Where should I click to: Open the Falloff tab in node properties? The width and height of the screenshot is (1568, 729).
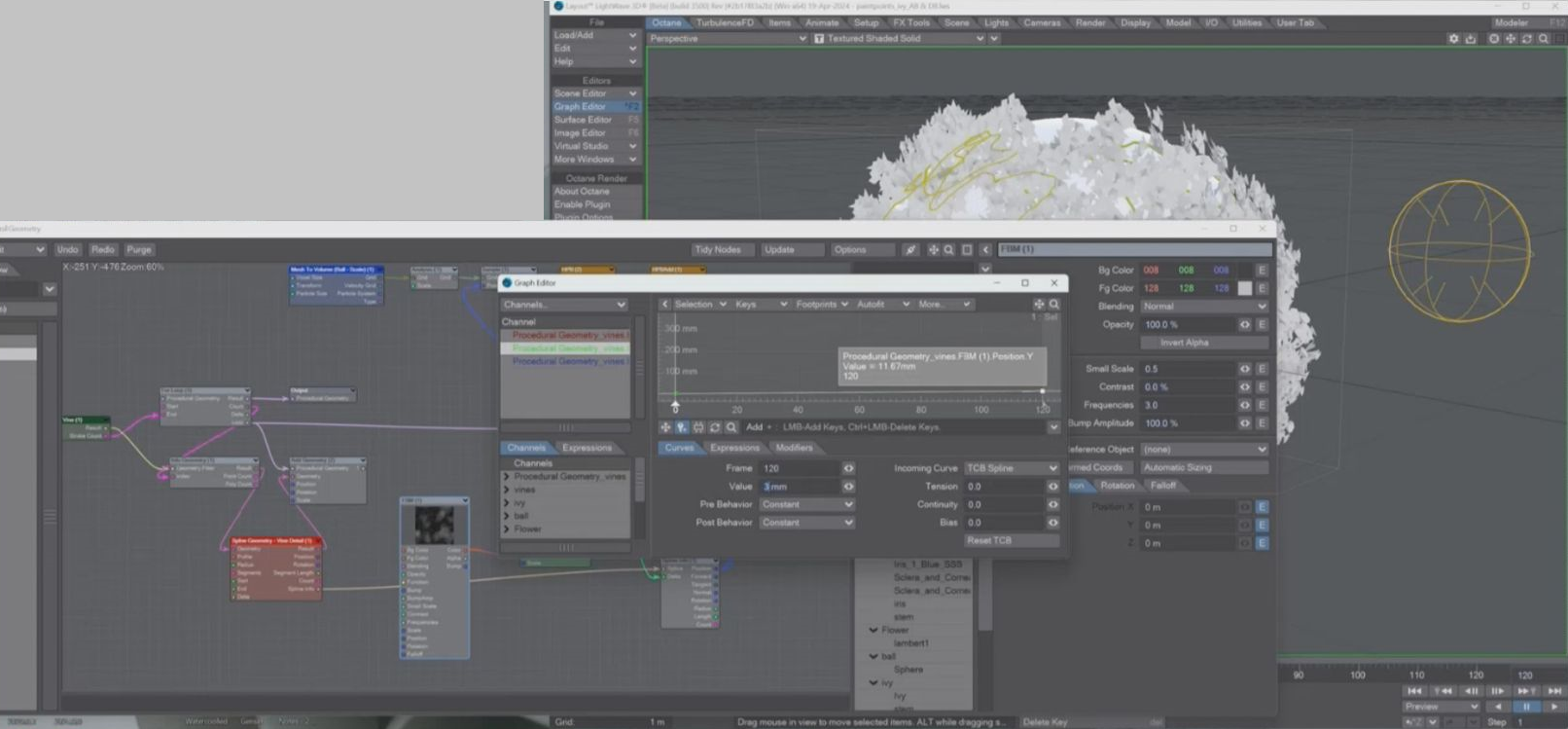point(1163,486)
